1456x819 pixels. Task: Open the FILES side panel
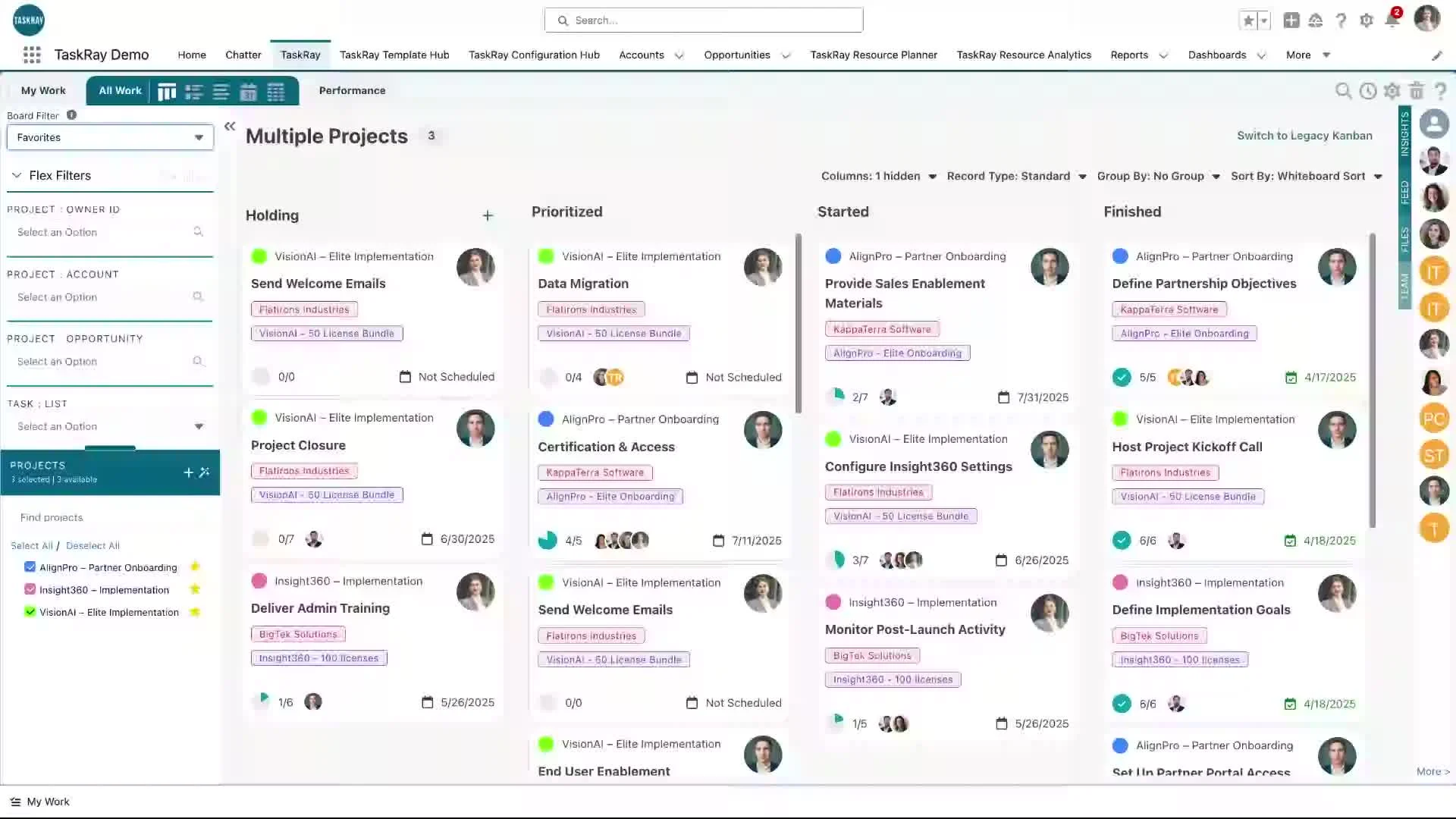point(1404,240)
